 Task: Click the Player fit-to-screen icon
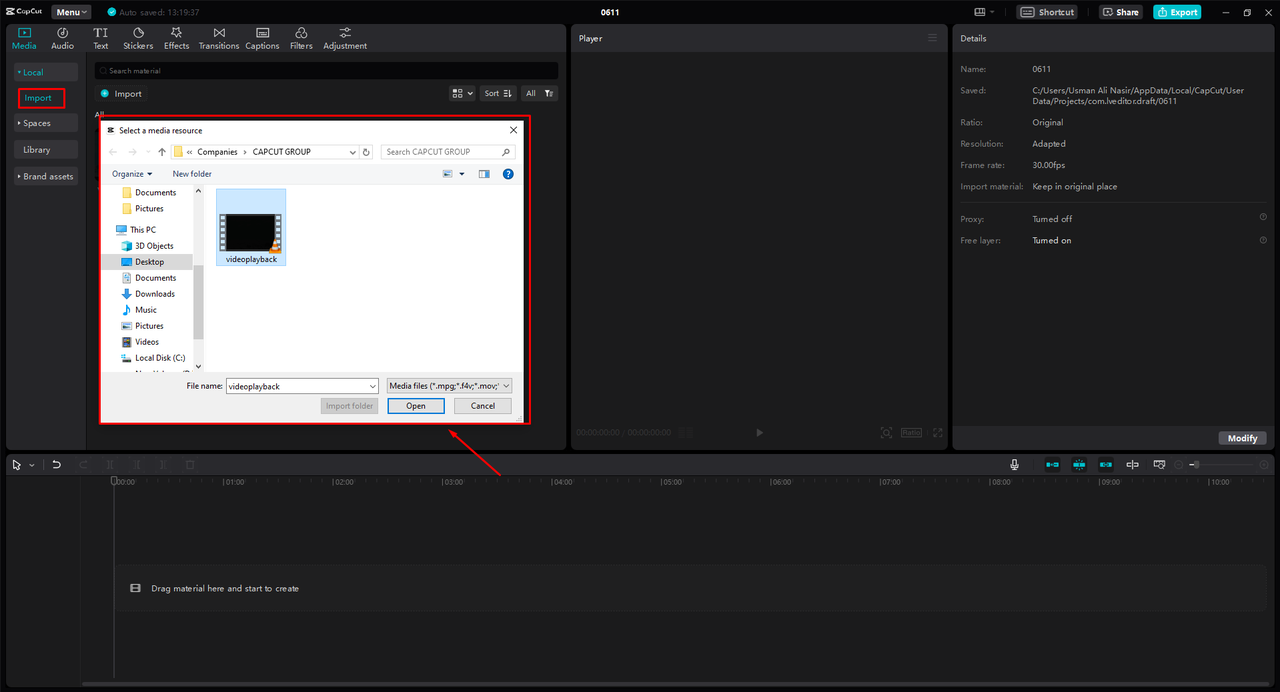point(886,433)
